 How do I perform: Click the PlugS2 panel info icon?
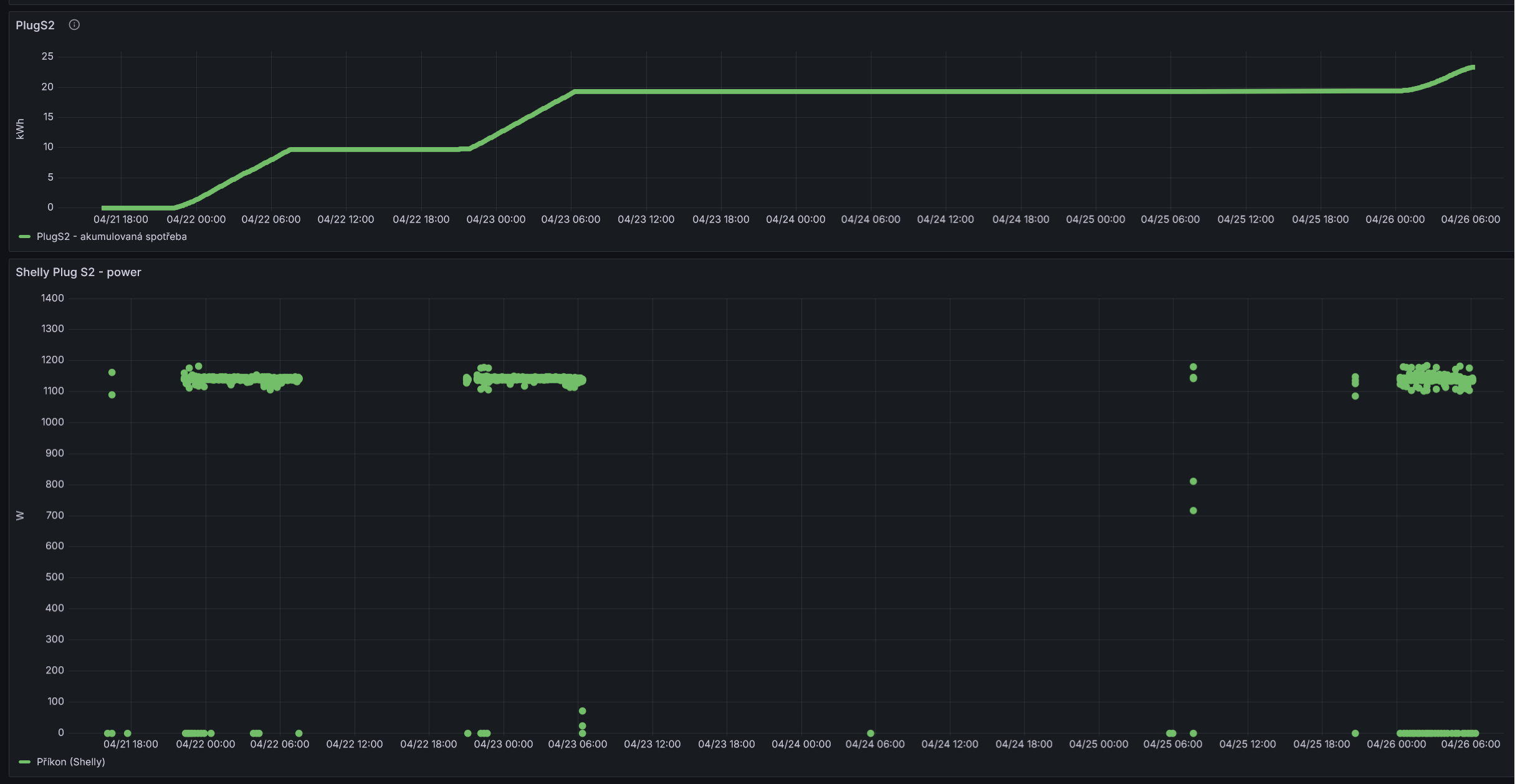coord(74,25)
